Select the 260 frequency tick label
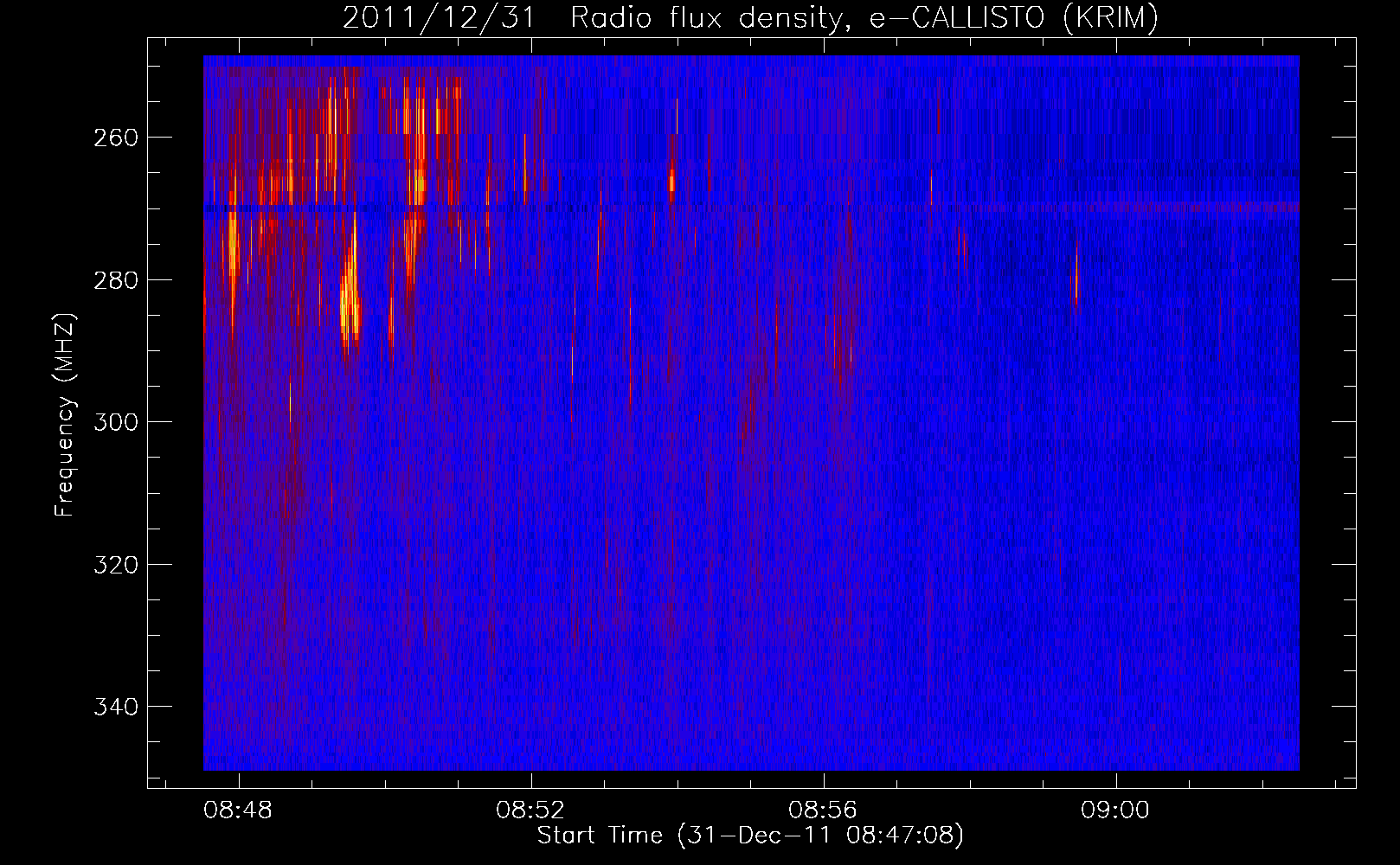 coord(115,138)
